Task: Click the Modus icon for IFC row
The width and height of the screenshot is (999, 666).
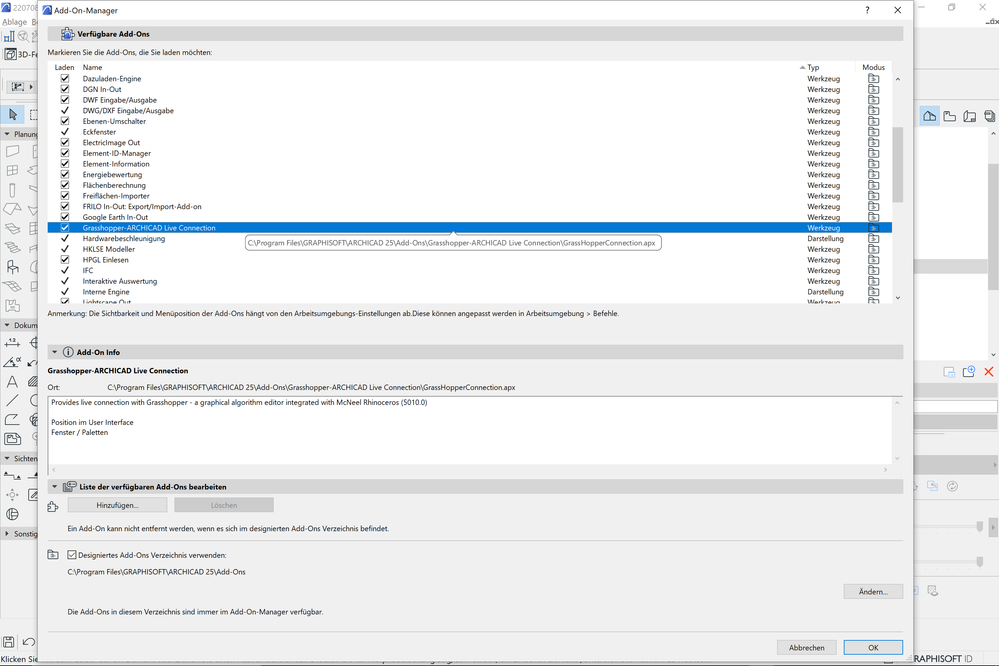Action: (873, 271)
